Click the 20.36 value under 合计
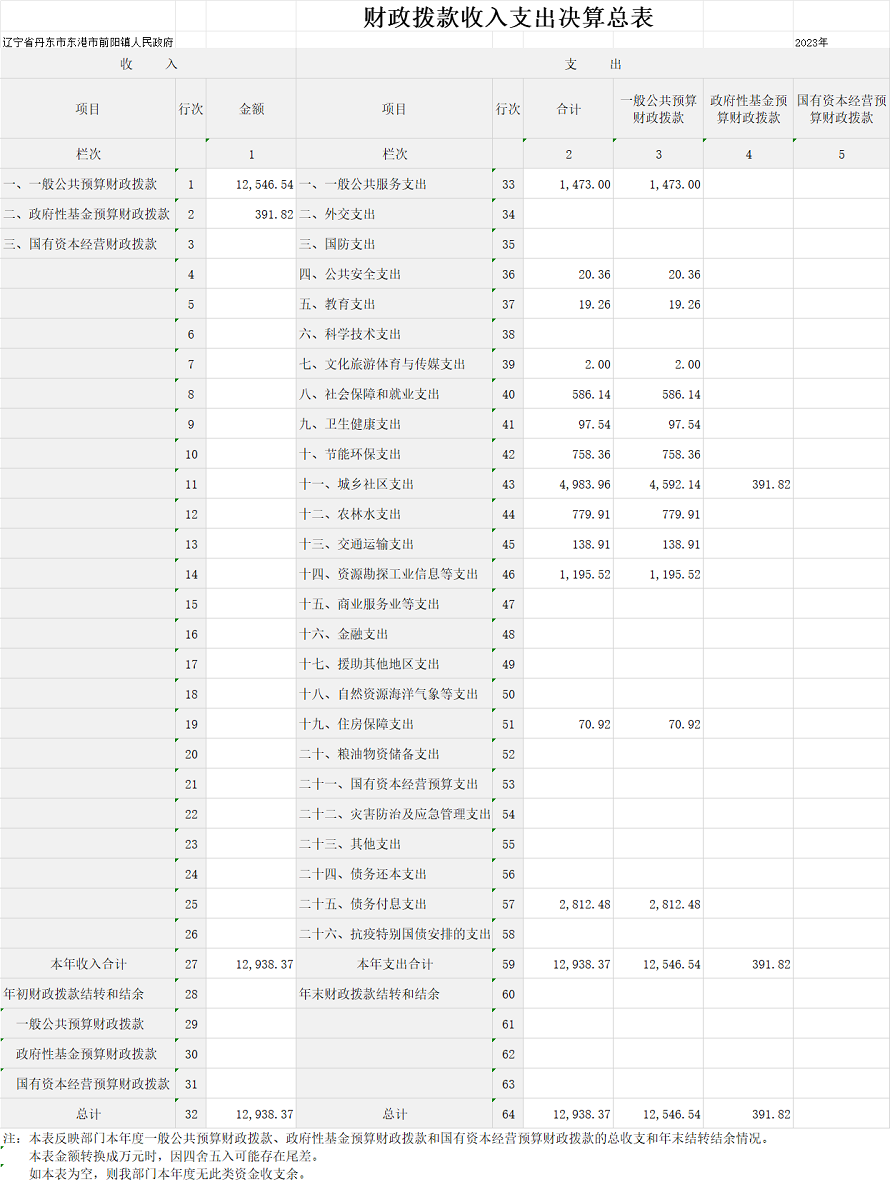890x1182 pixels. coord(595,274)
